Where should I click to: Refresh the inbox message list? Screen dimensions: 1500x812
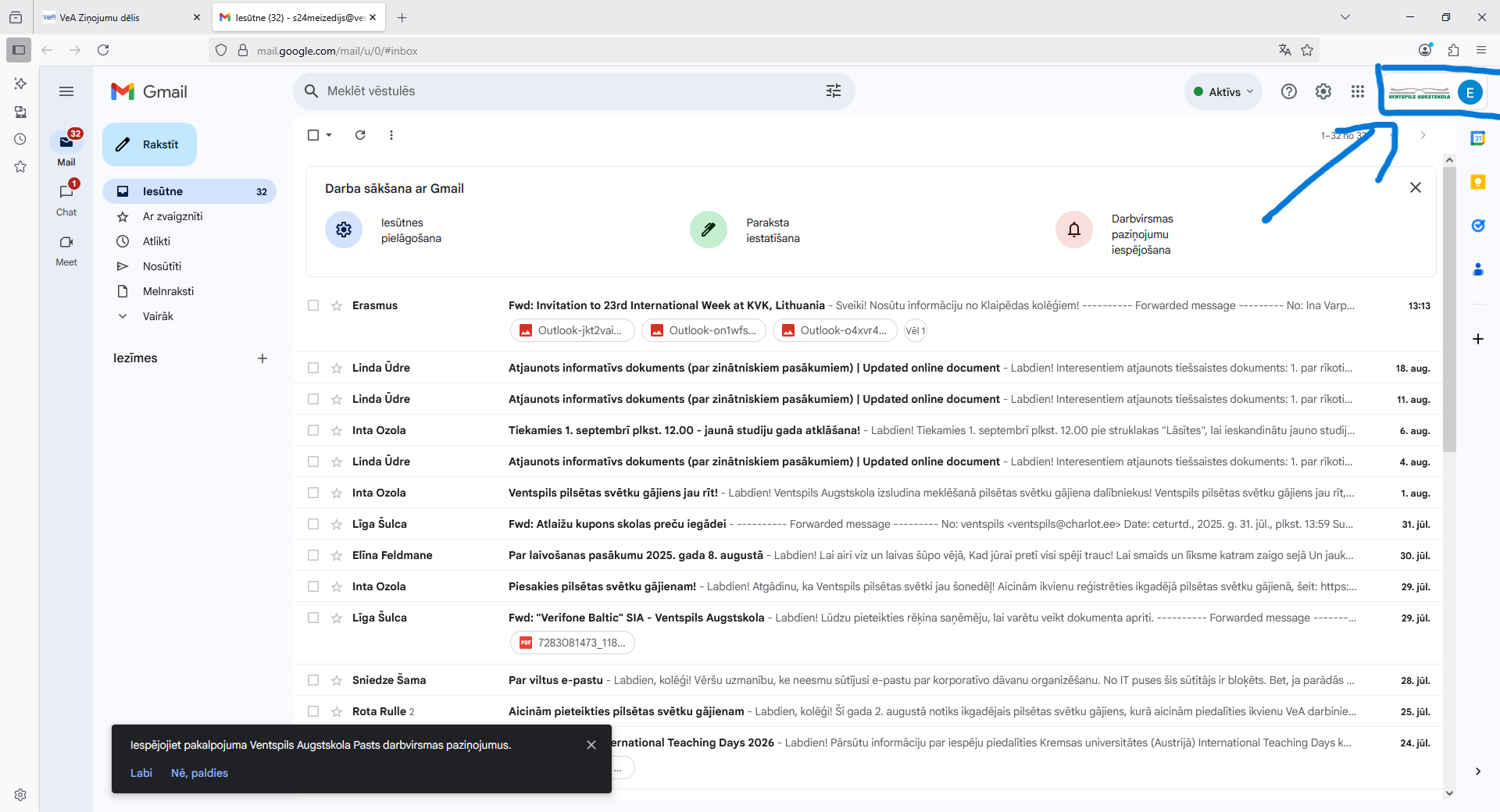(x=360, y=135)
